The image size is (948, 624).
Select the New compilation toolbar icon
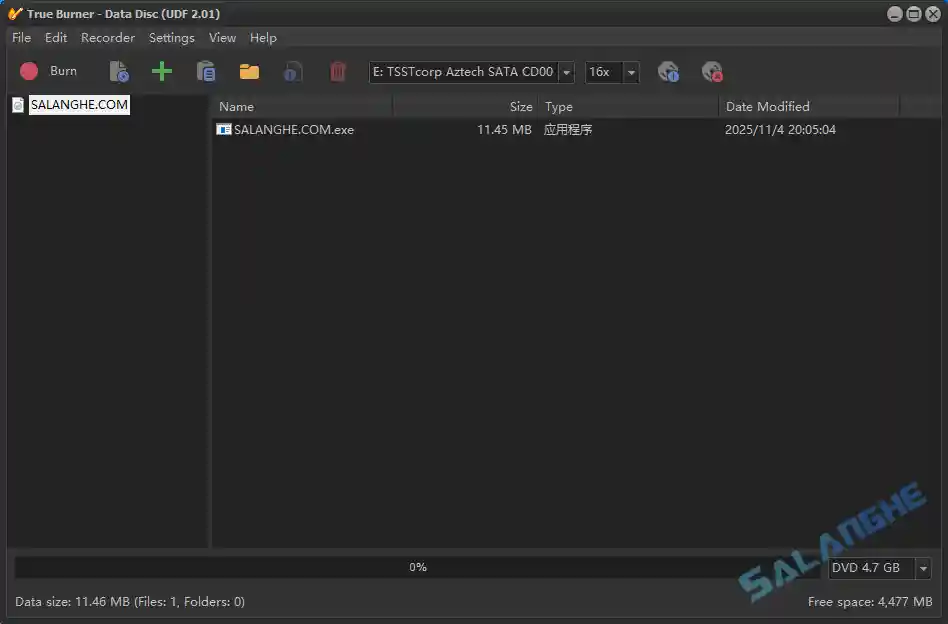(x=118, y=71)
